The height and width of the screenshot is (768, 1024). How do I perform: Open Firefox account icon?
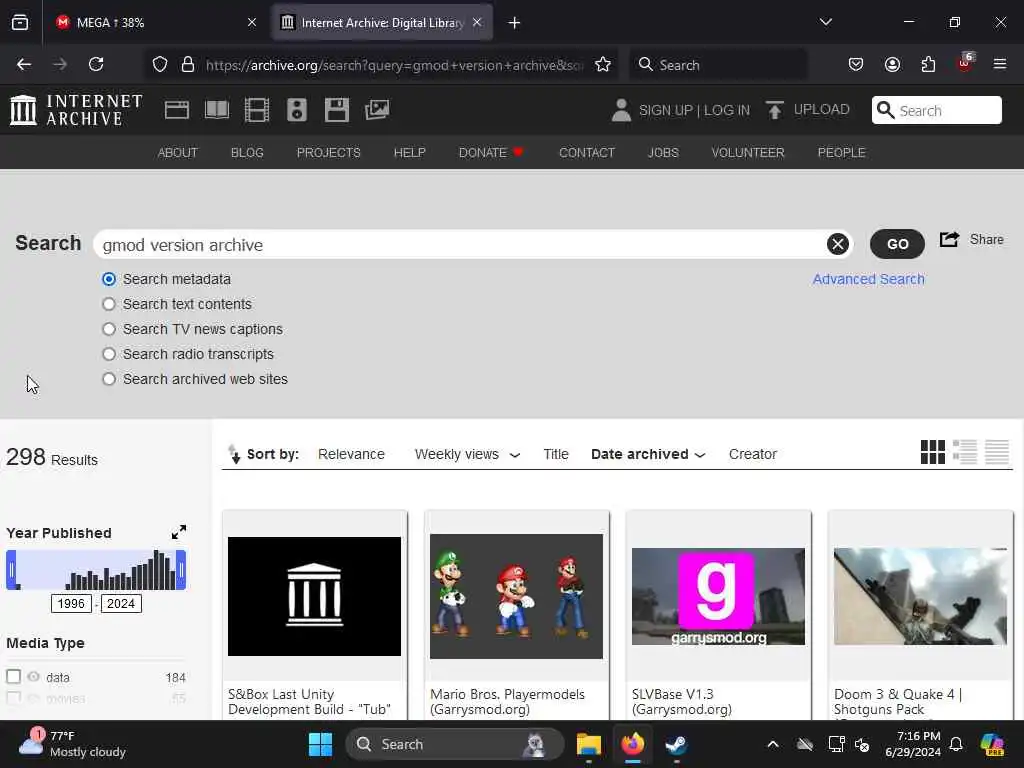point(892,64)
